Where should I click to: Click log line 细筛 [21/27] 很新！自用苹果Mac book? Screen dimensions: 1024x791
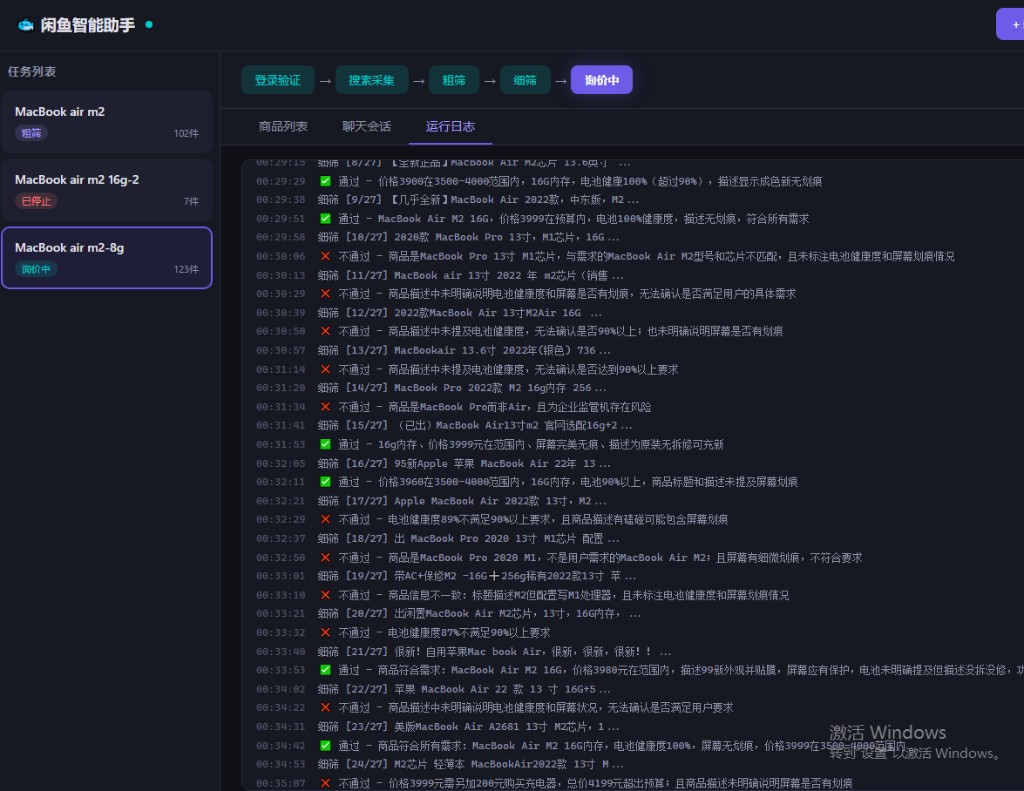[495, 652]
